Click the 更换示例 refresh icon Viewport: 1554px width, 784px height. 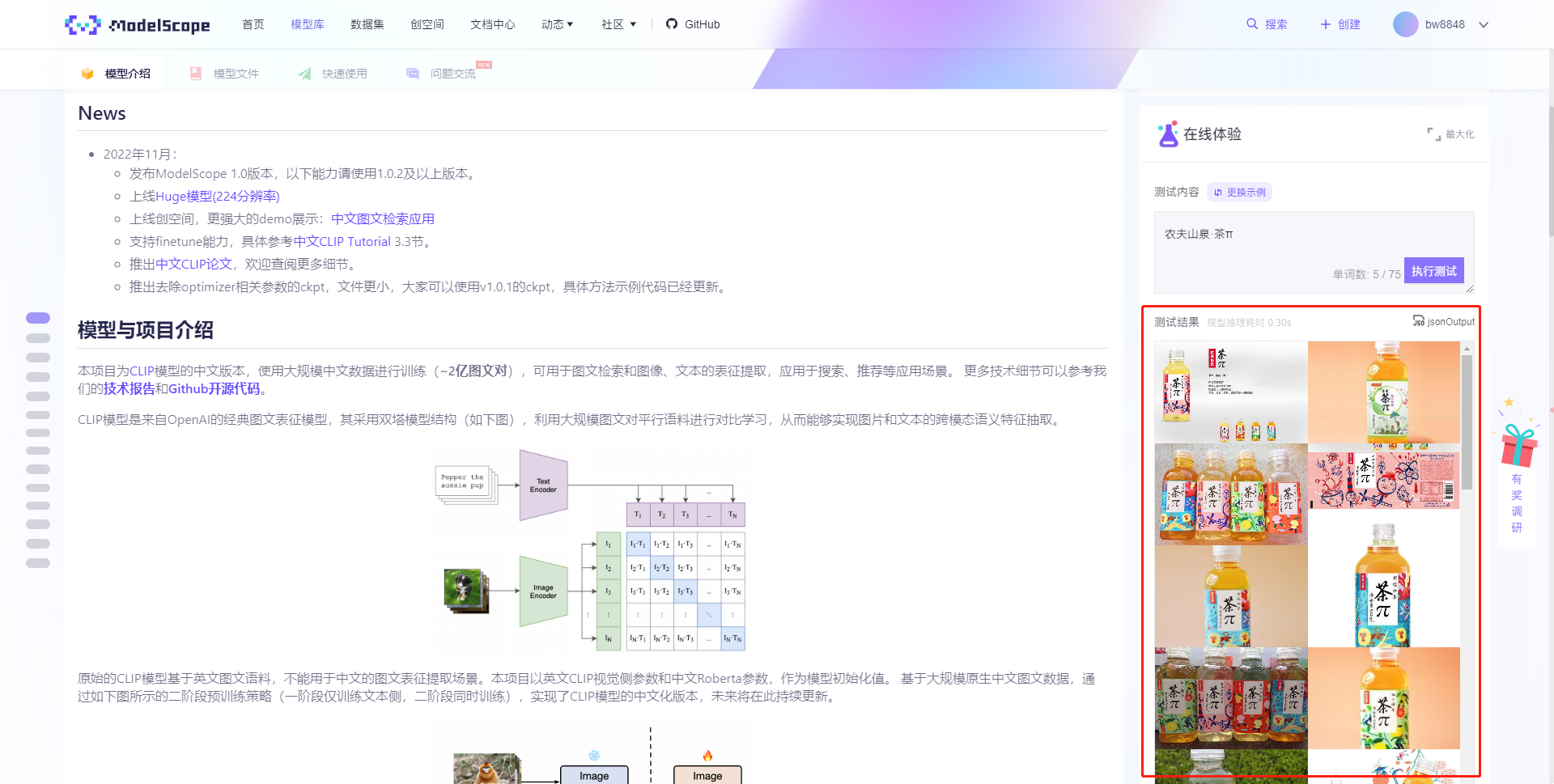pyautogui.click(x=1218, y=193)
